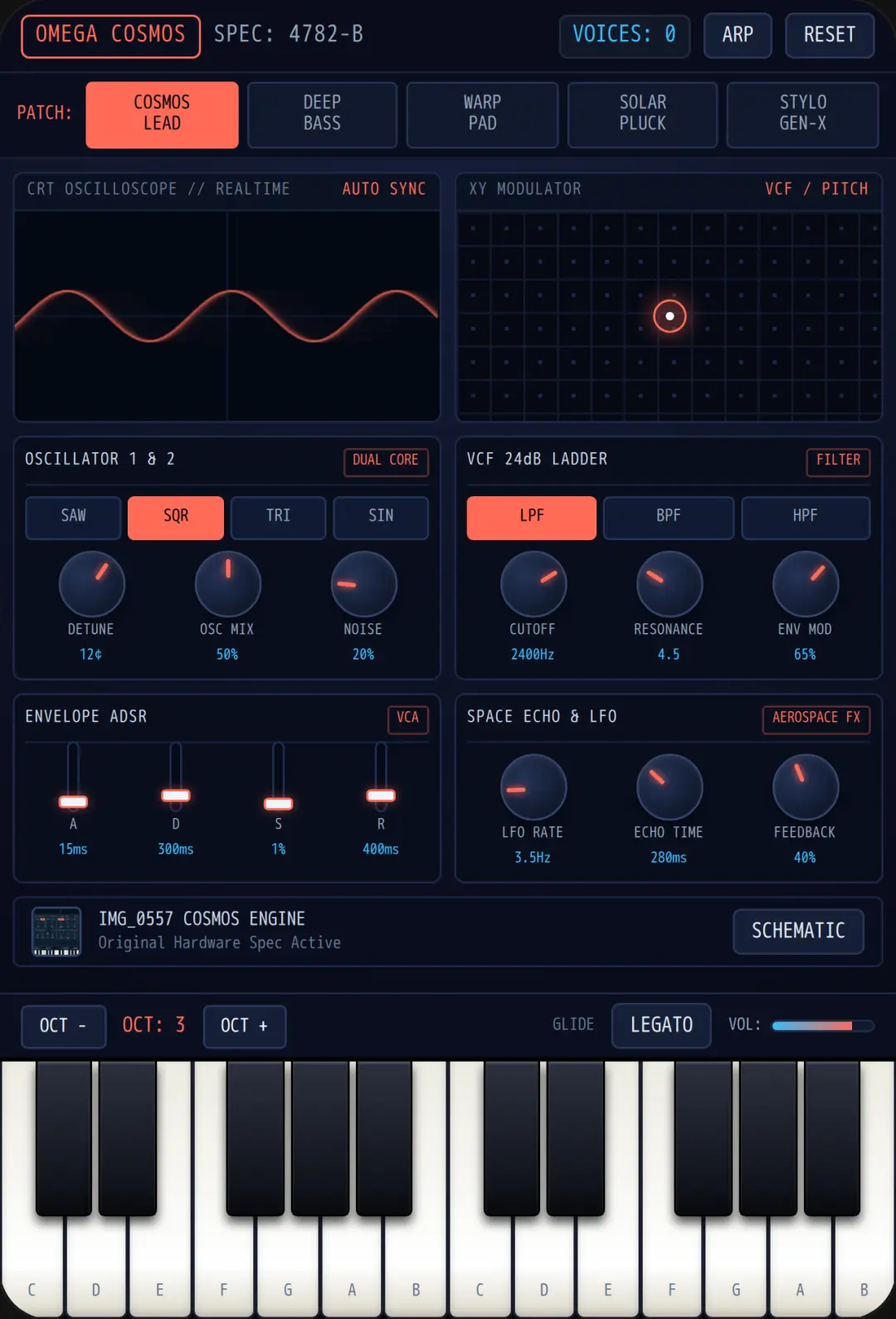The height and width of the screenshot is (1319, 896).
Task: Click the VOL volume slider
Action: [823, 1025]
